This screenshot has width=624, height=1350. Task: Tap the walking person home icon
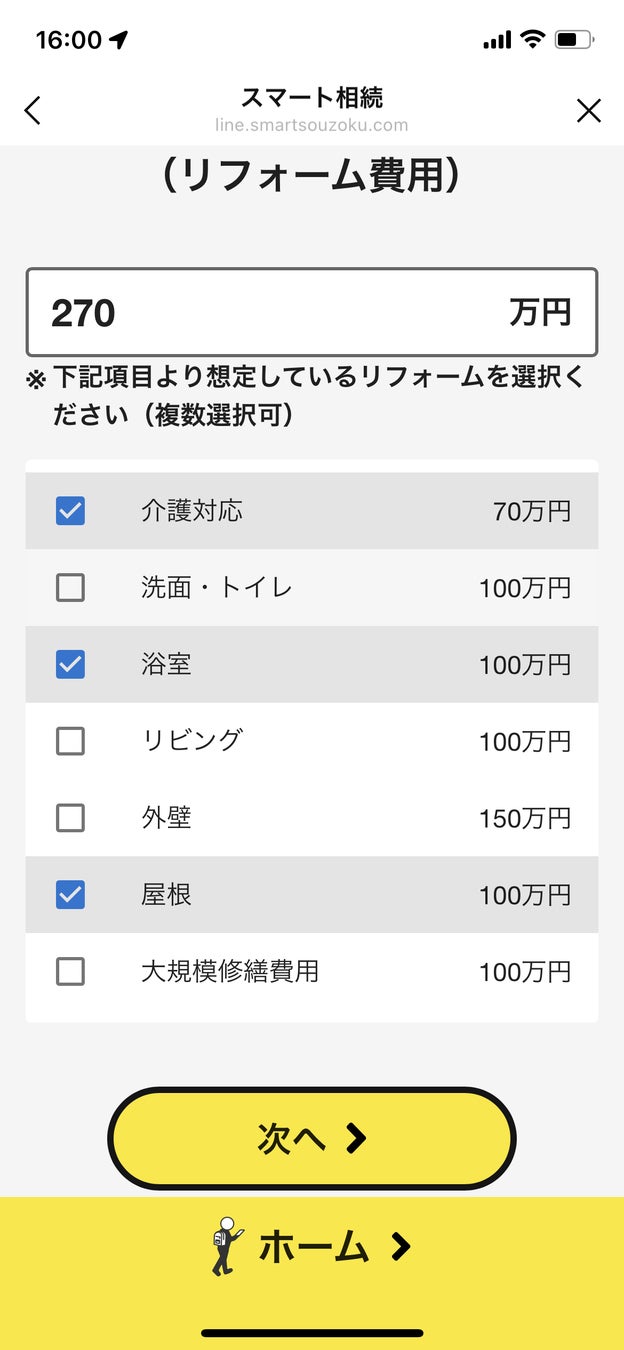tap(226, 1246)
